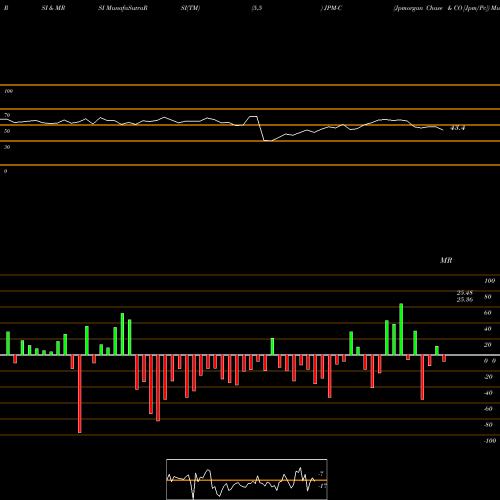The height and width of the screenshot is (500, 500).
Task: Click the 'Jpmorgan Chase & CO' title text
Action: [428, 8]
